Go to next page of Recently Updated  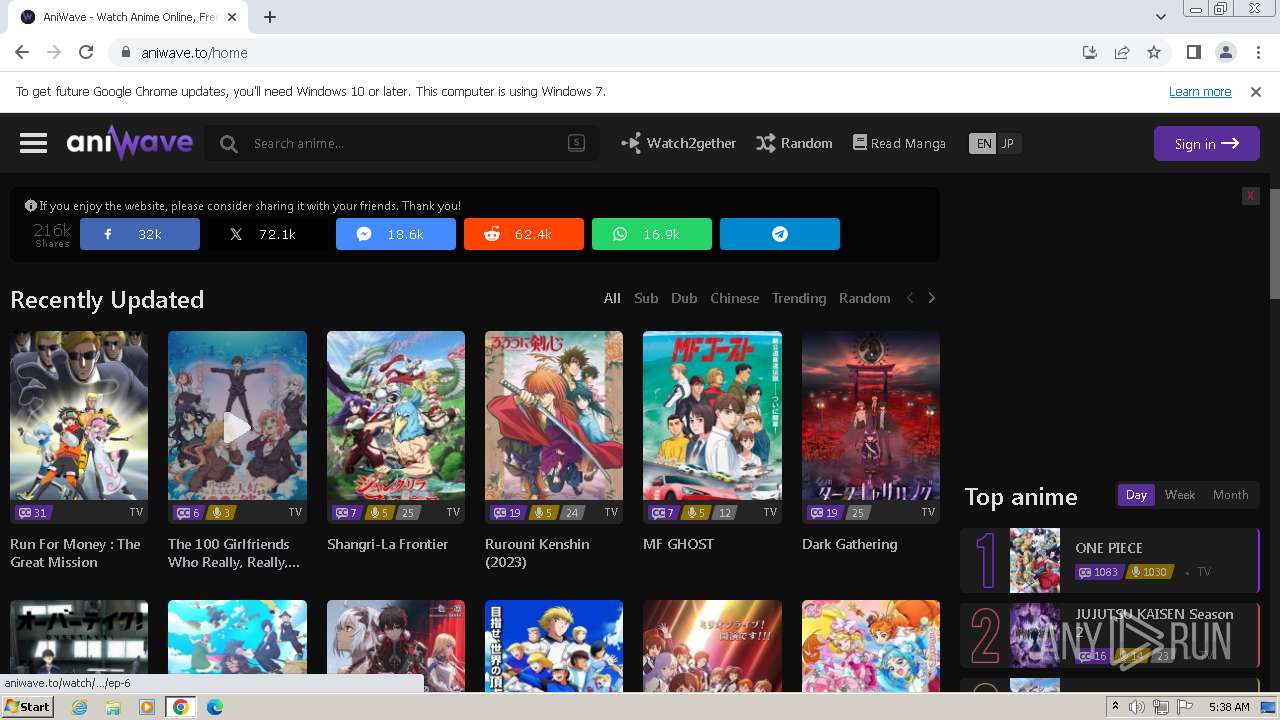click(932, 298)
